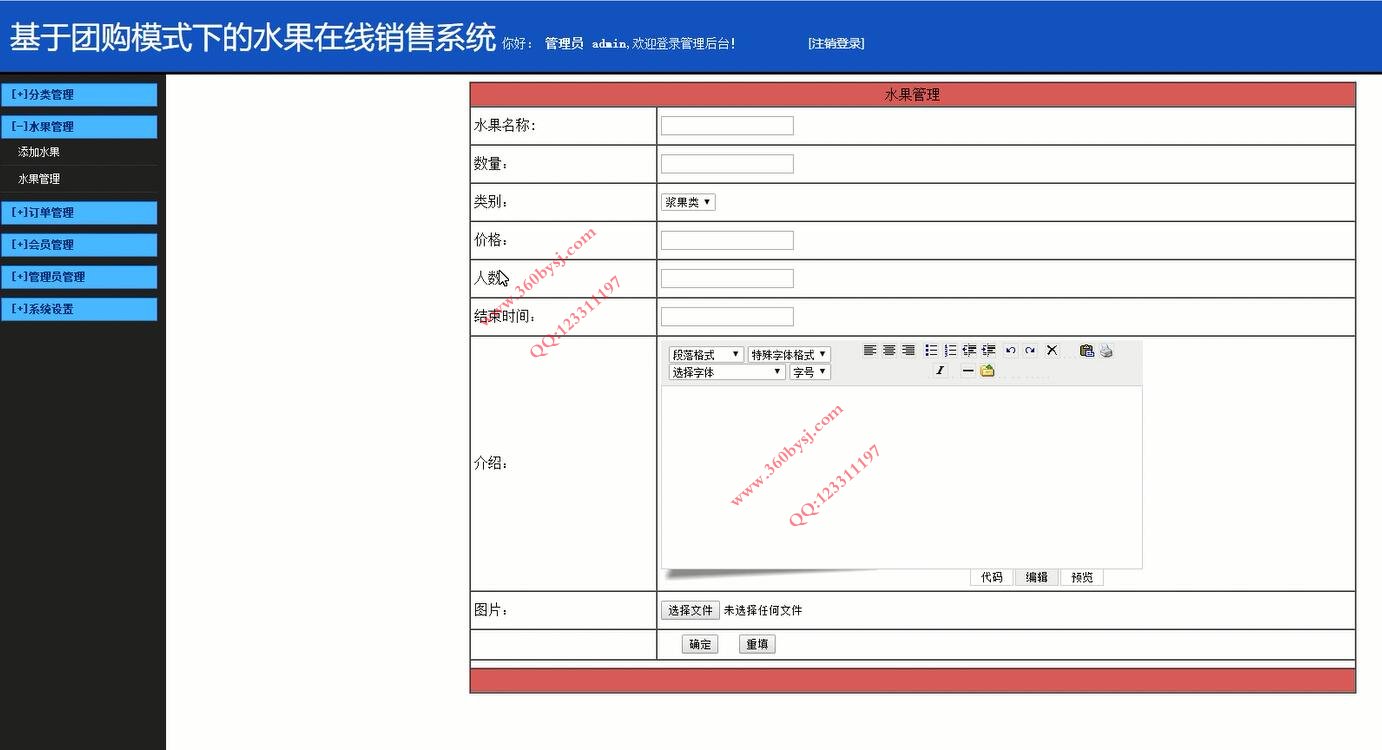Collapse the 水果管理 sidebar section
The height and width of the screenshot is (750, 1382).
tap(79, 127)
